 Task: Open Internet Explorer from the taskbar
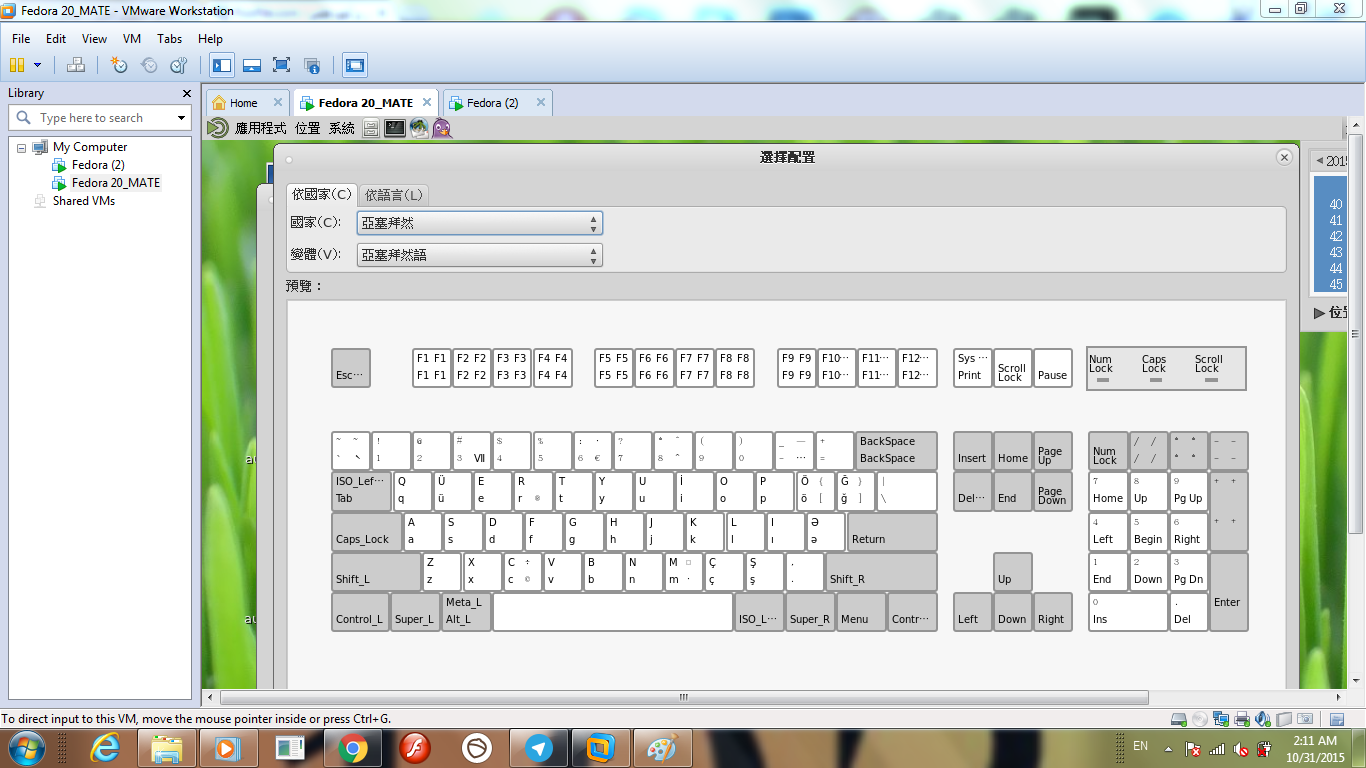tap(105, 748)
